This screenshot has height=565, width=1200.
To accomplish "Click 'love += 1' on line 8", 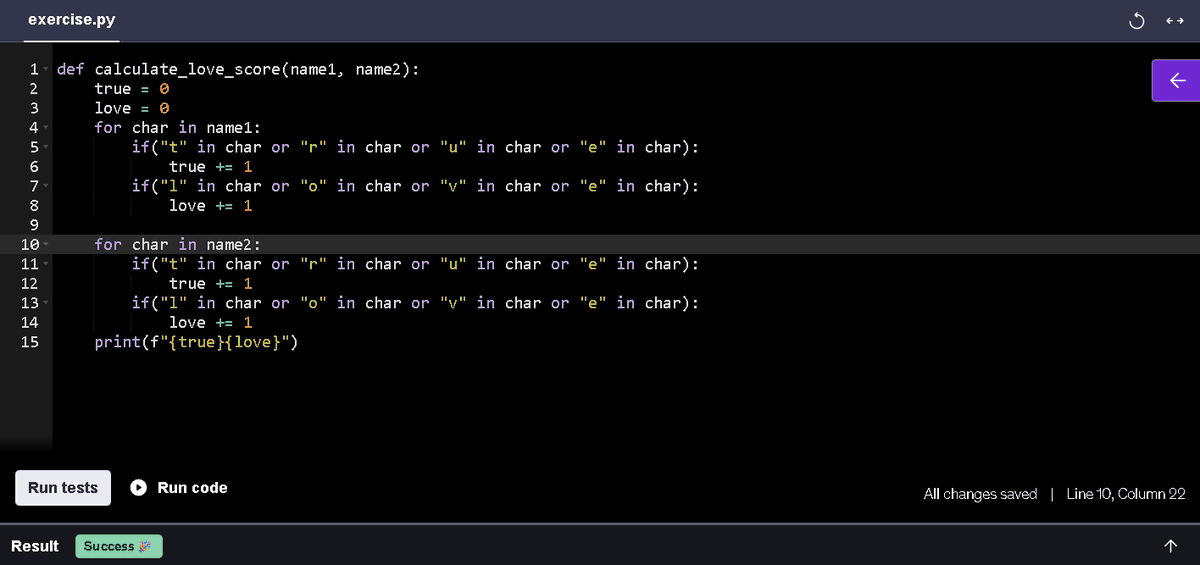I will pos(211,206).
